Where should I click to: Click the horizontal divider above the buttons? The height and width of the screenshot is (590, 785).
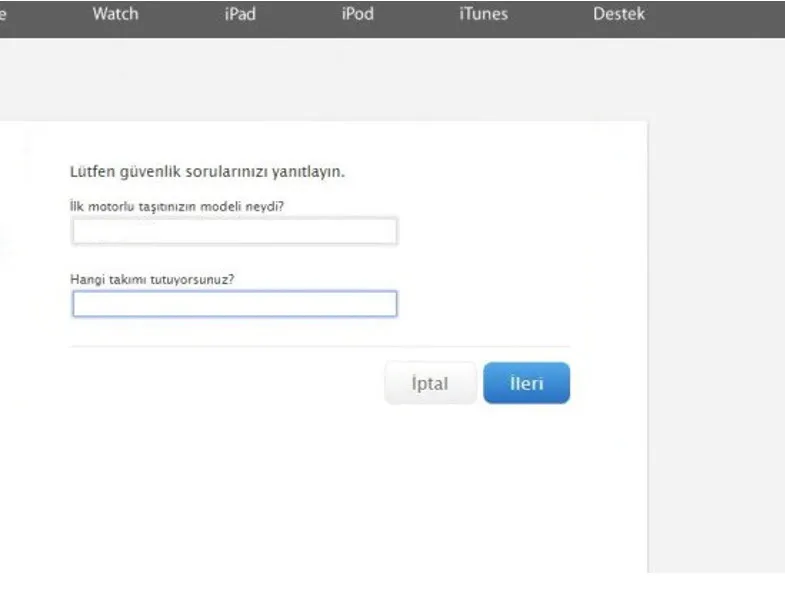click(320, 347)
